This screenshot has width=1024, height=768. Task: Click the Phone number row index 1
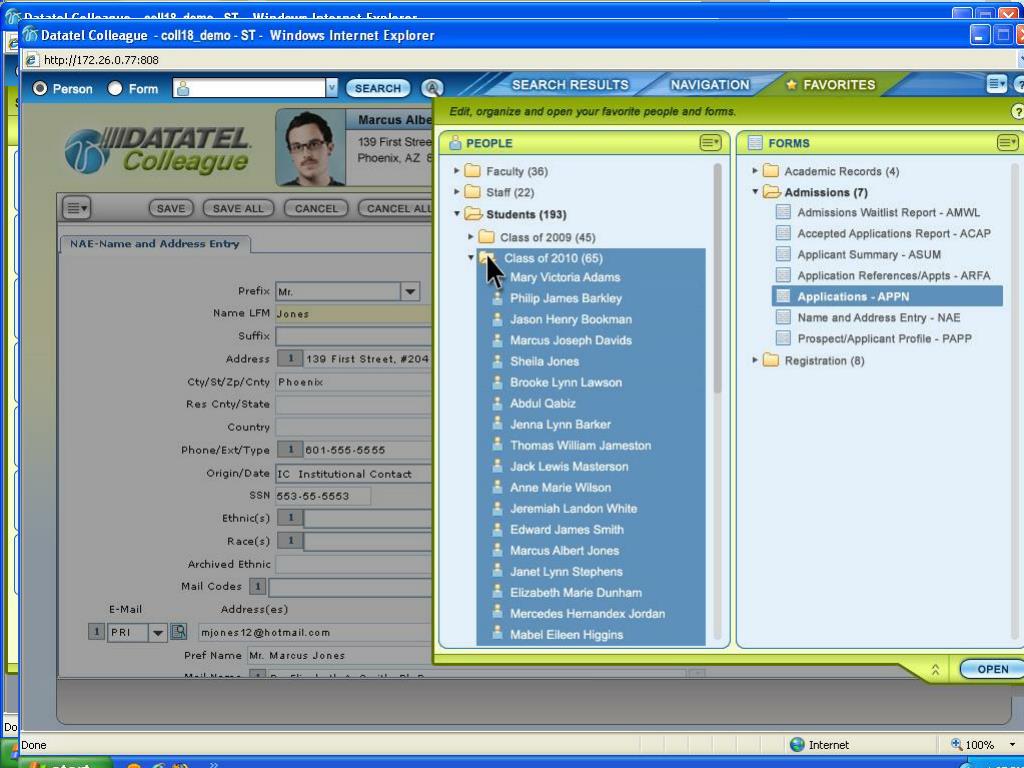[290, 449]
